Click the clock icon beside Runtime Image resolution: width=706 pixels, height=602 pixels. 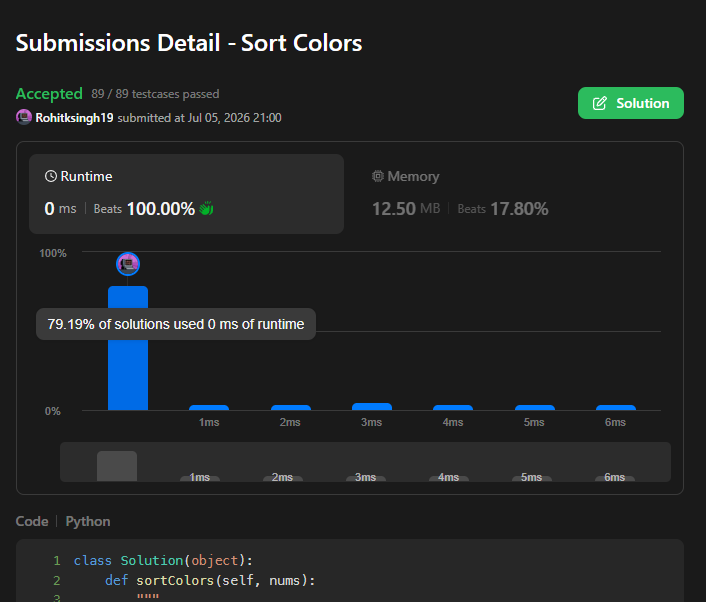(51, 176)
